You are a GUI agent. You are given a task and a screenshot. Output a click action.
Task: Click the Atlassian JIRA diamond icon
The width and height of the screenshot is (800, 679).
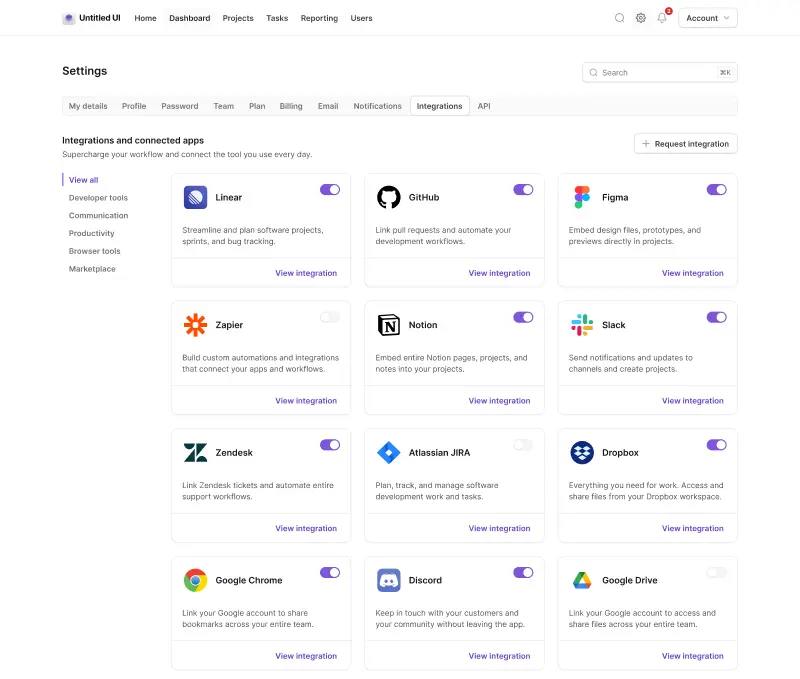tap(389, 452)
